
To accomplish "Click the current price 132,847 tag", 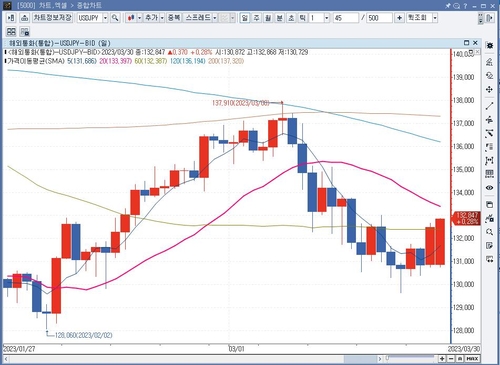I will [466, 218].
